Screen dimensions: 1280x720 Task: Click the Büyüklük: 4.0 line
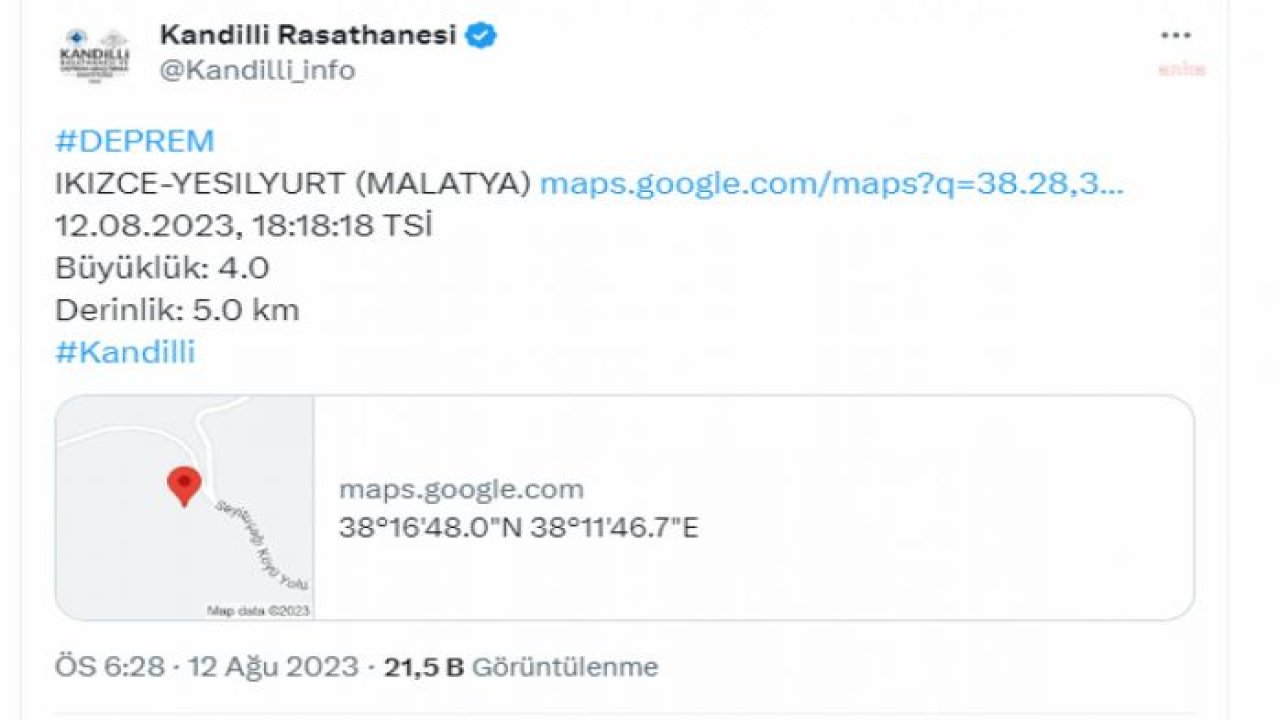[x=162, y=268]
